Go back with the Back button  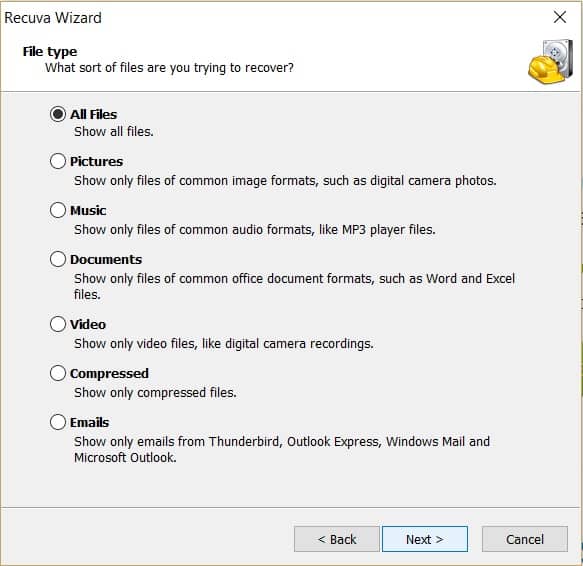(x=337, y=539)
